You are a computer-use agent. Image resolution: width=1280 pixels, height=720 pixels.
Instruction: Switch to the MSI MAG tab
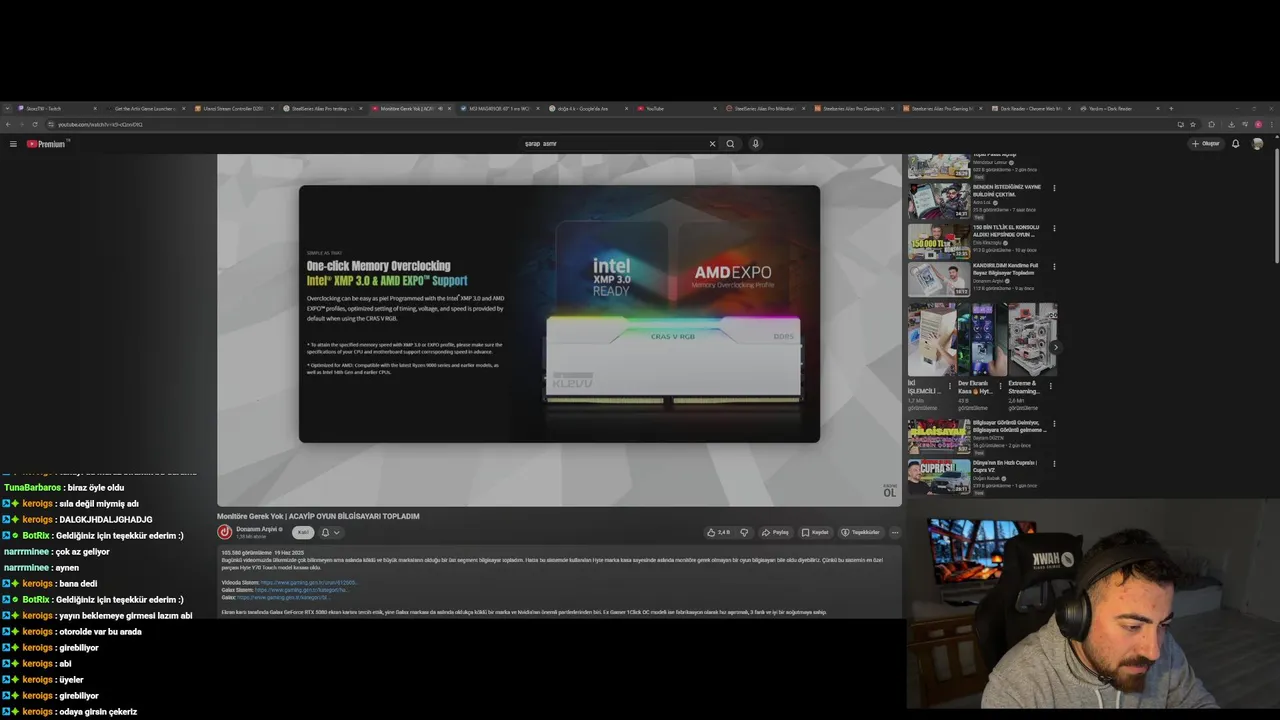coord(498,108)
